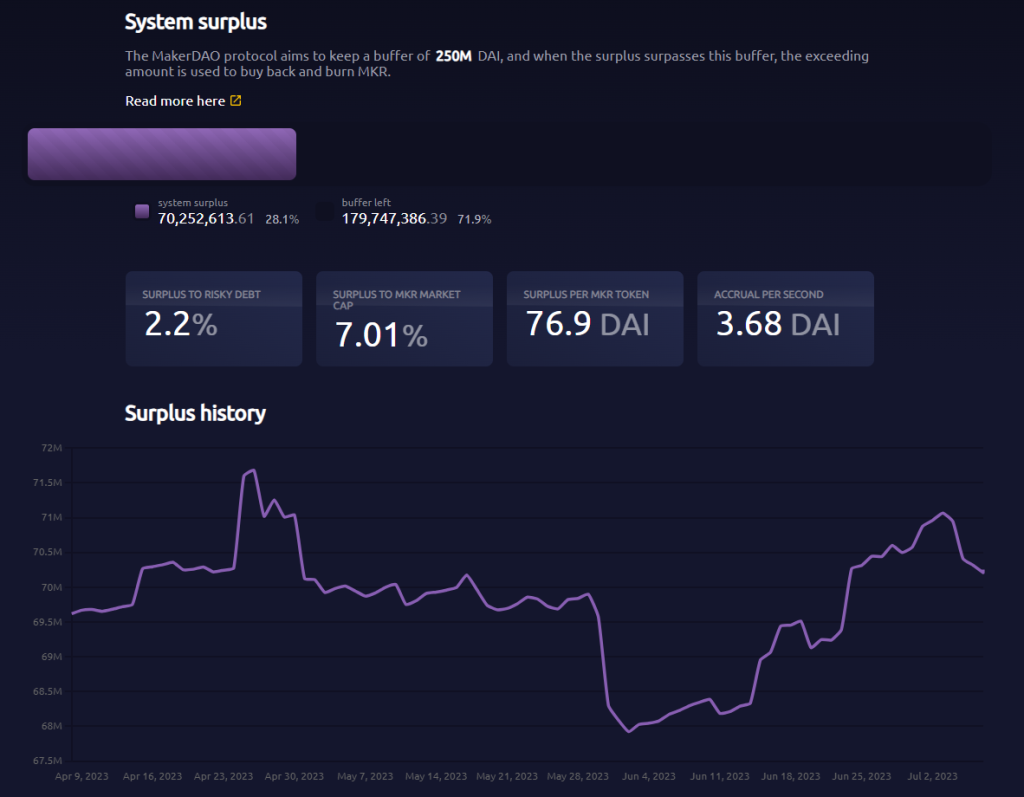Click the System surplus heading

196,22
